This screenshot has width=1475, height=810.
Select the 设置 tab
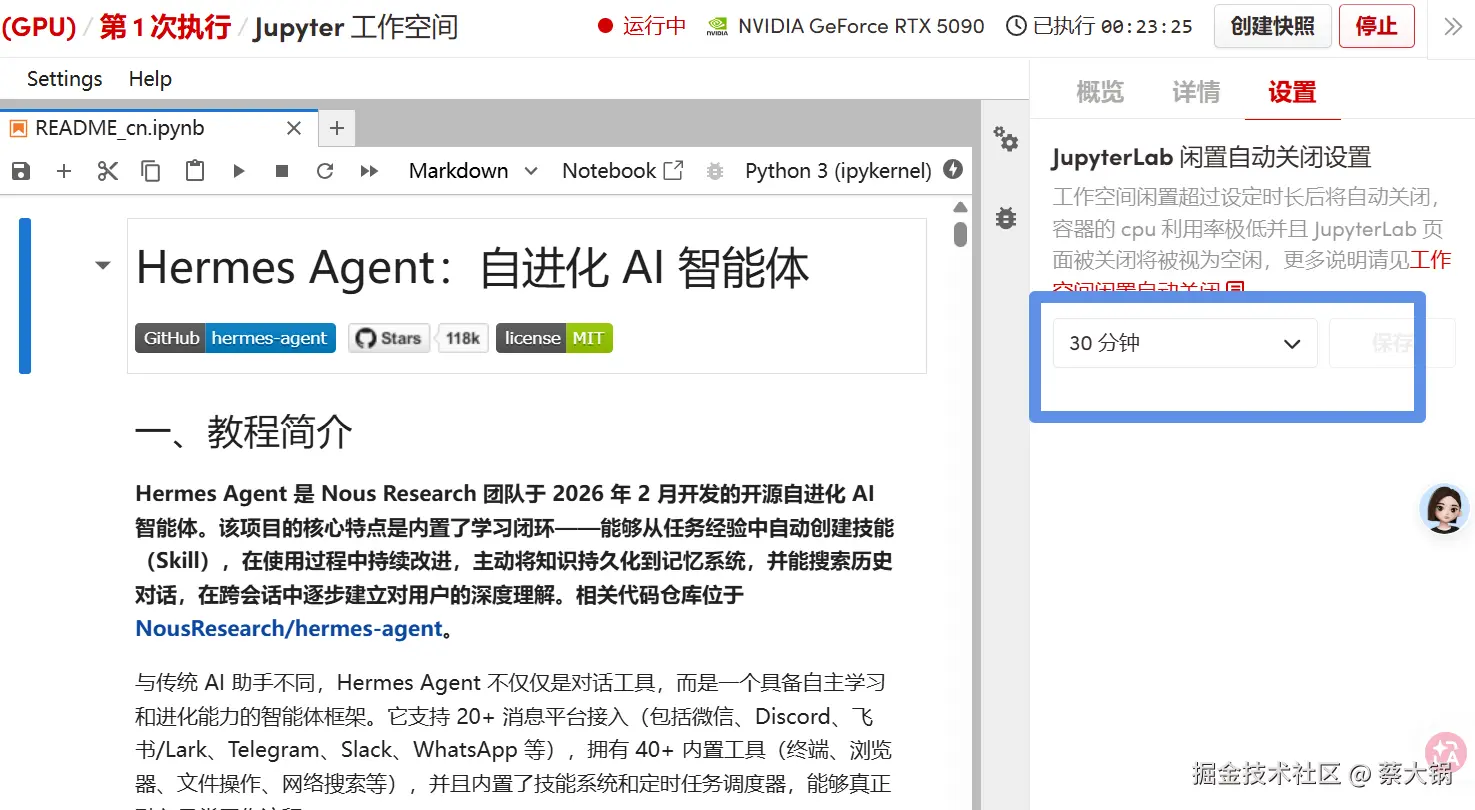click(x=1292, y=93)
